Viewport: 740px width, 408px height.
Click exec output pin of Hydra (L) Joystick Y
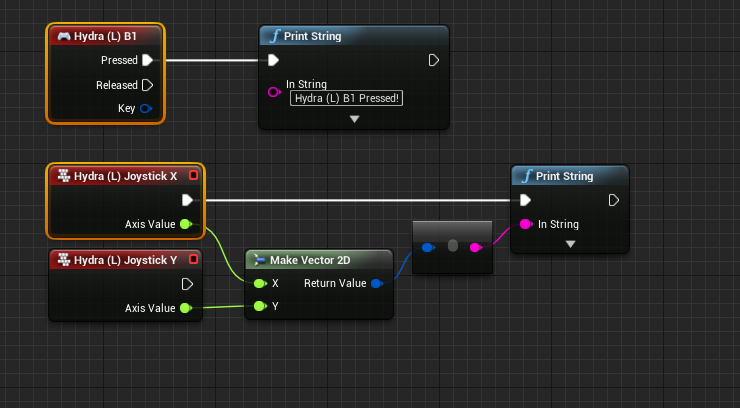click(x=187, y=284)
